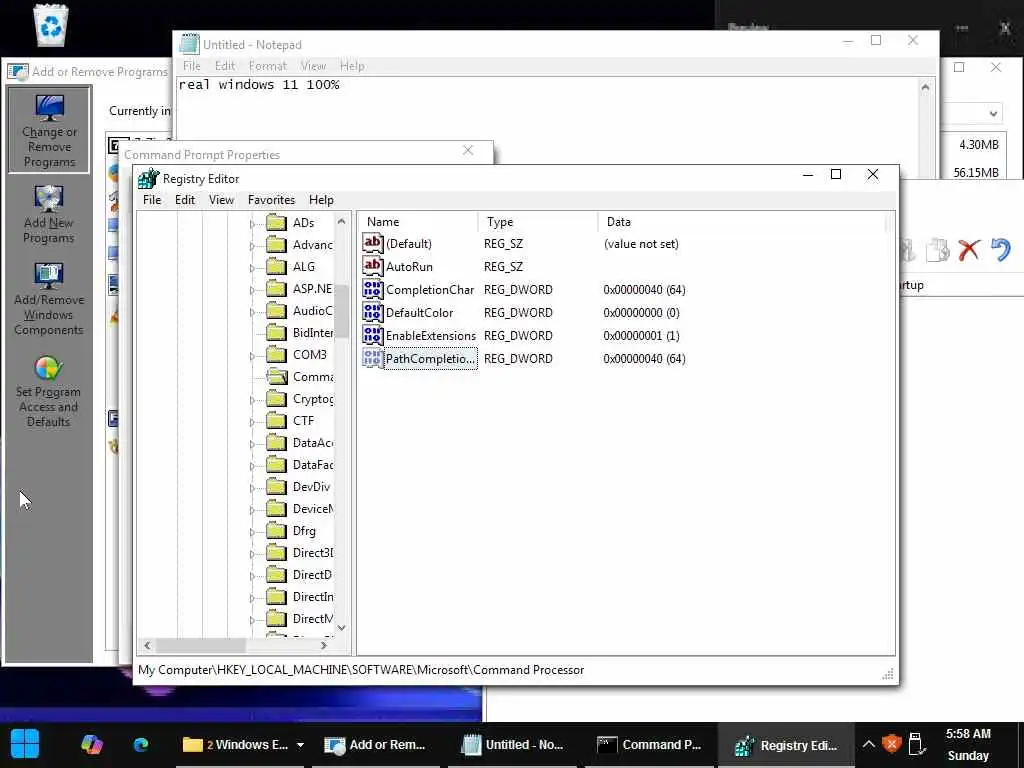This screenshot has height=768, width=1024.
Task: Expand the DevDiv registry key
Action: coord(253,488)
